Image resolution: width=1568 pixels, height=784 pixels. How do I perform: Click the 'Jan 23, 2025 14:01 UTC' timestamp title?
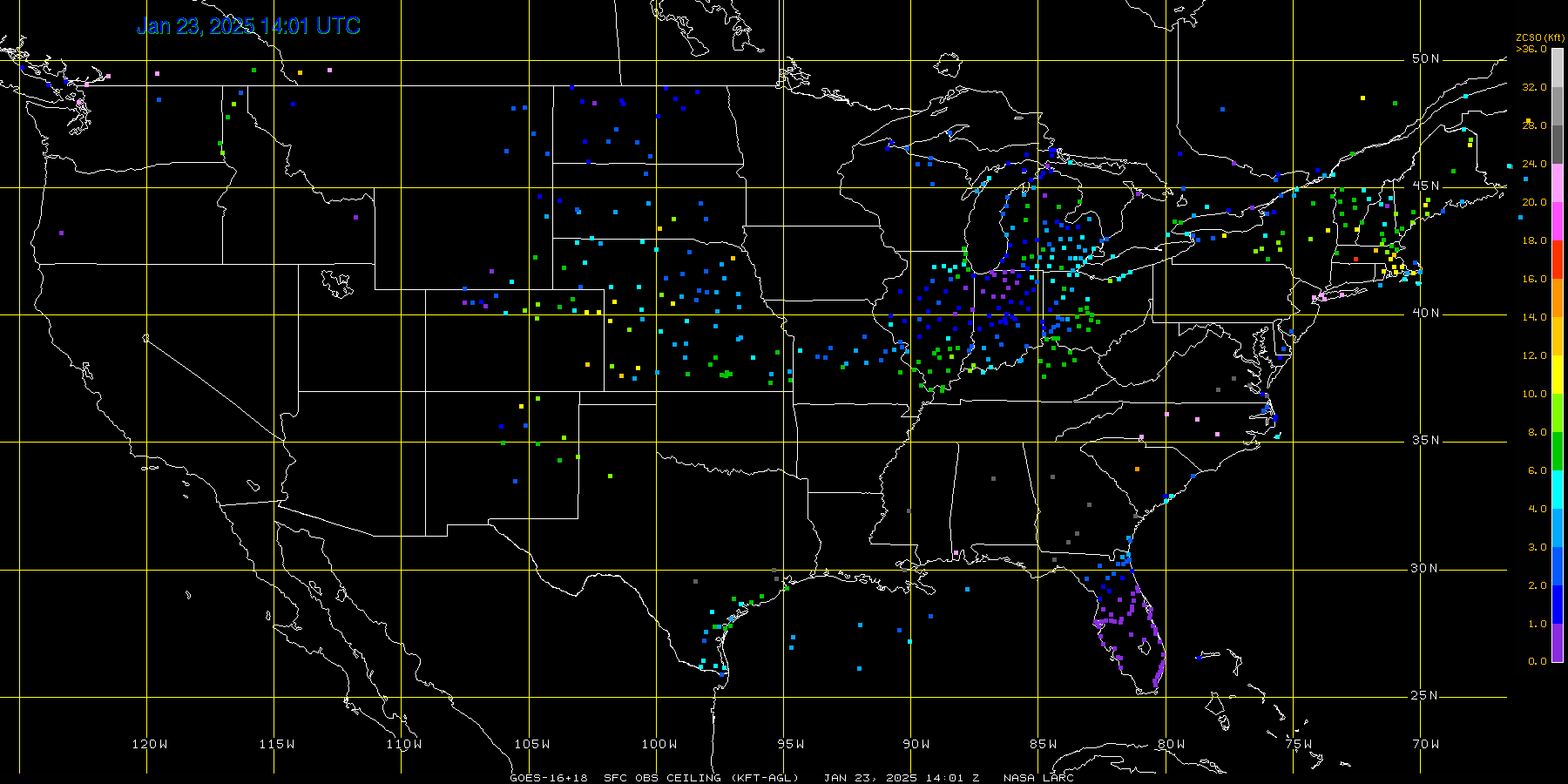(x=248, y=26)
